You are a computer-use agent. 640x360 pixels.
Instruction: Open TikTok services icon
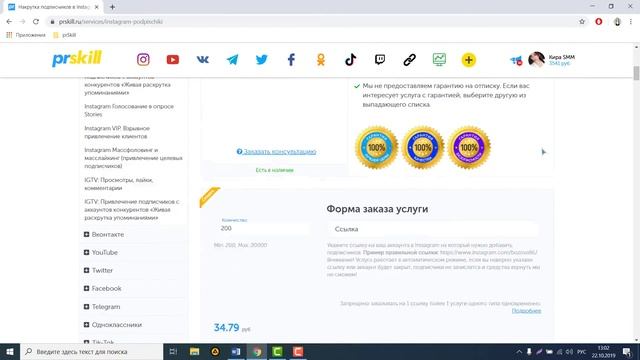tap(350, 60)
